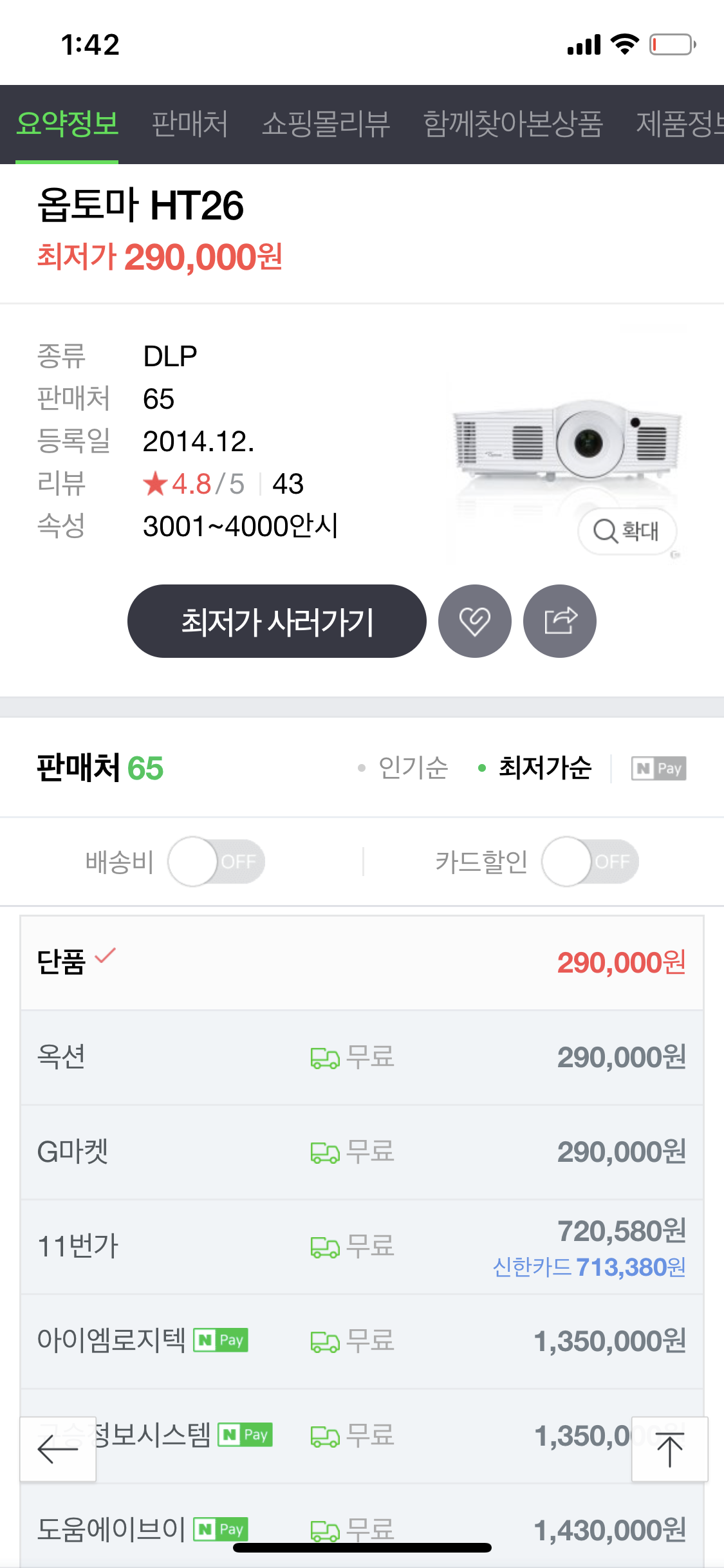Toggle the 배송비 switch on
This screenshot has width=724, height=1568.
216,861
